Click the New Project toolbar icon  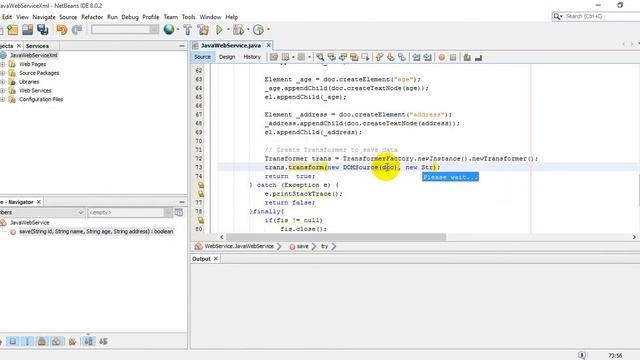pyautogui.click(x=12, y=29)
